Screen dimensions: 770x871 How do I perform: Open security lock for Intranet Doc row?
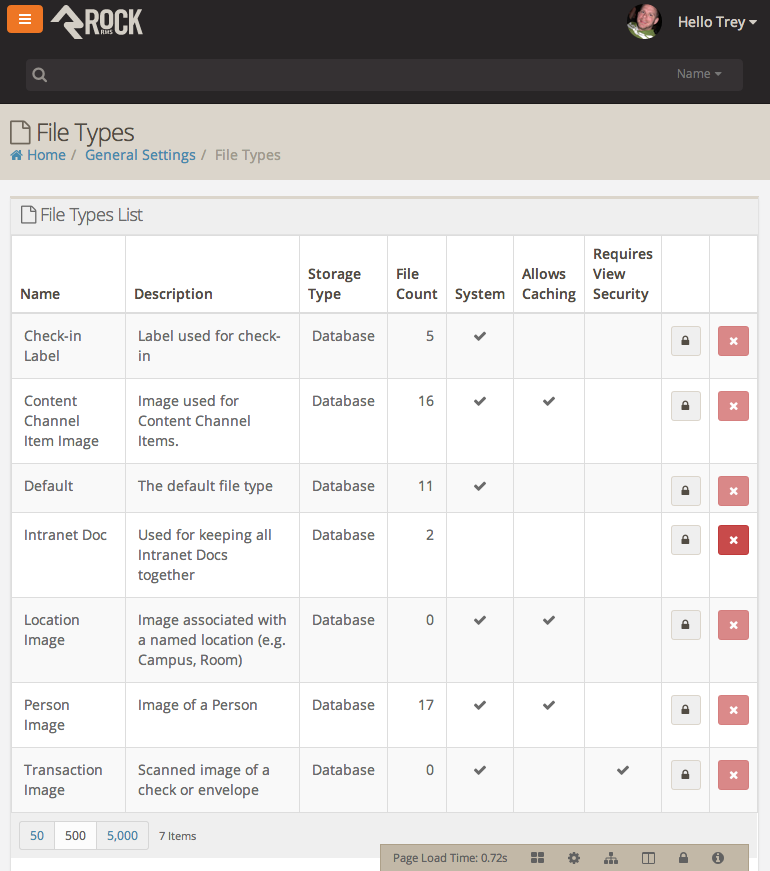685,540
